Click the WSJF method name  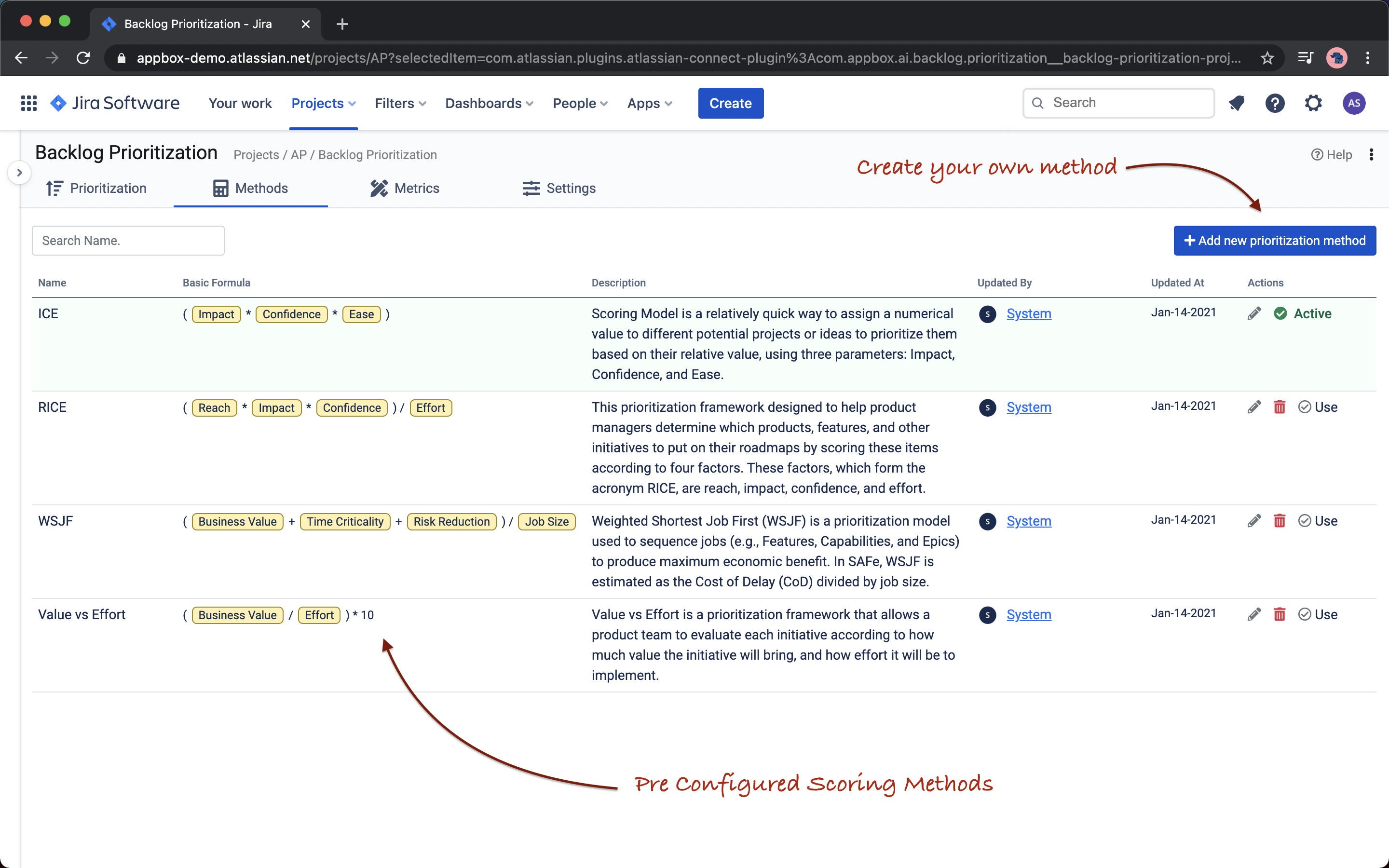pyautogui.click(x=55, y=521)
